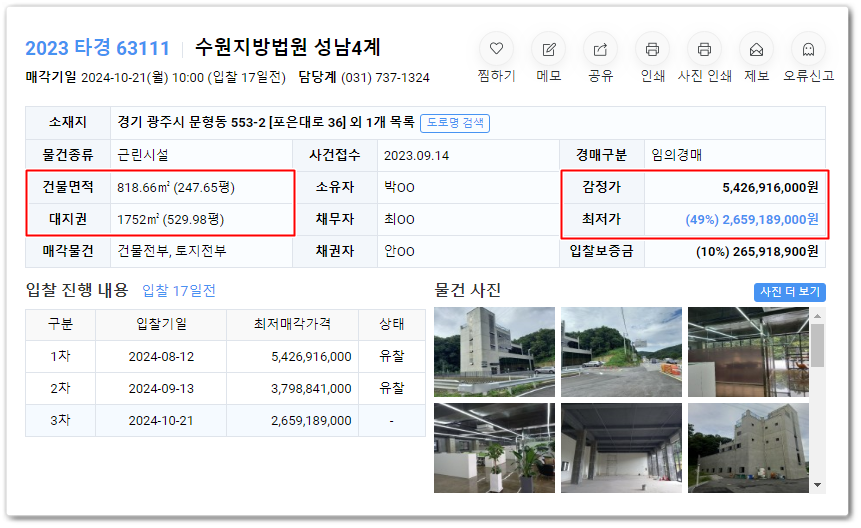This screenshot has height=528, width=861.
Task: Open the empty concrete hall photo
Action: click(x=621, y=448)
